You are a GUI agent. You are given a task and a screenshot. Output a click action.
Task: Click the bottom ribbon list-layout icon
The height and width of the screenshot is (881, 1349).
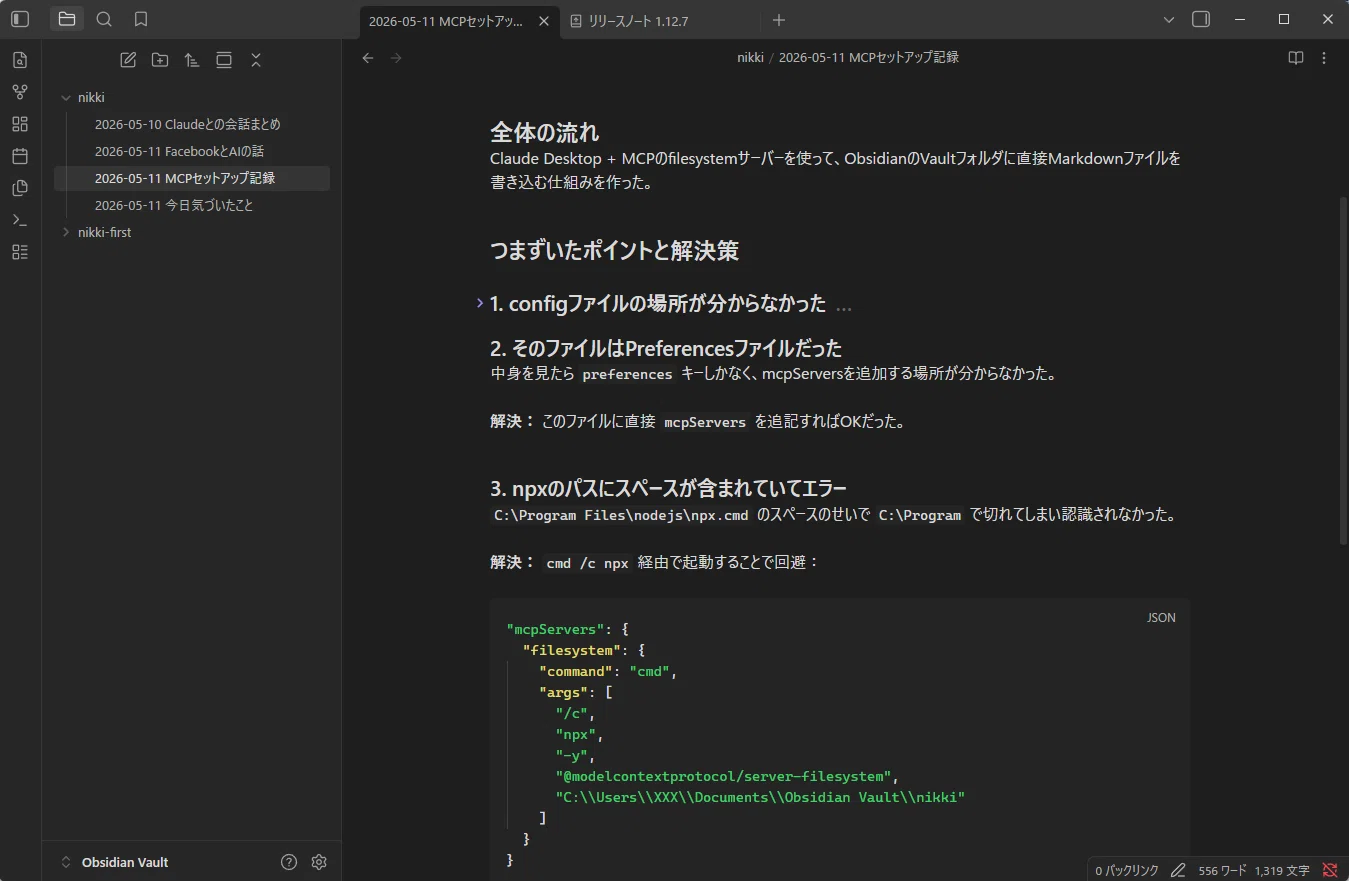pos(20,252)
